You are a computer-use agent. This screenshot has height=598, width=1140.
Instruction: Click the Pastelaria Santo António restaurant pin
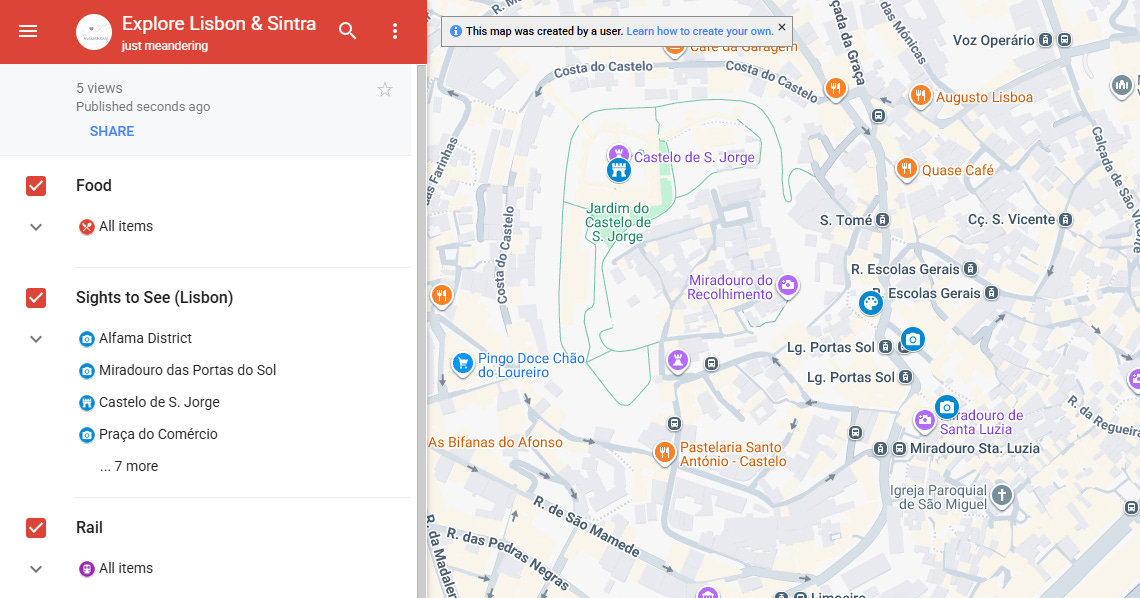[664, 452]
